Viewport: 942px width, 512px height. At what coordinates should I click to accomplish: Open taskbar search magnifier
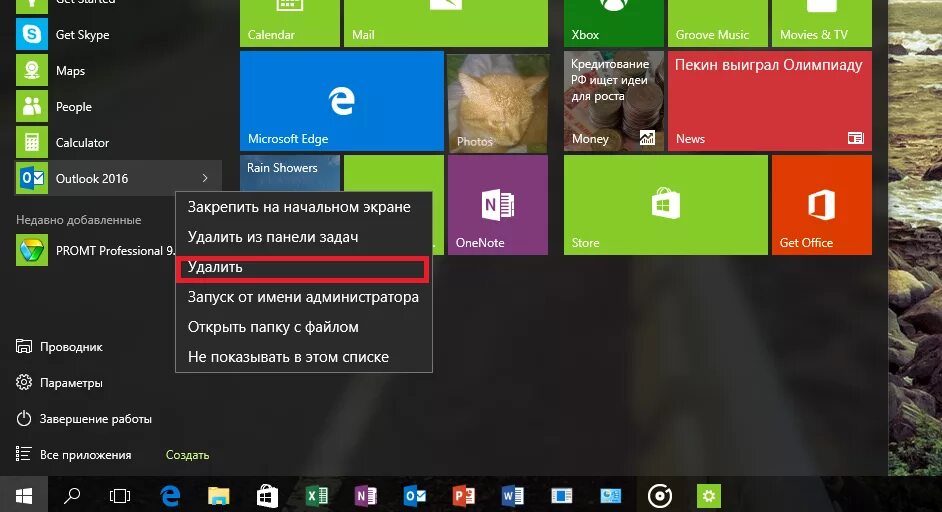coord(72,496)
